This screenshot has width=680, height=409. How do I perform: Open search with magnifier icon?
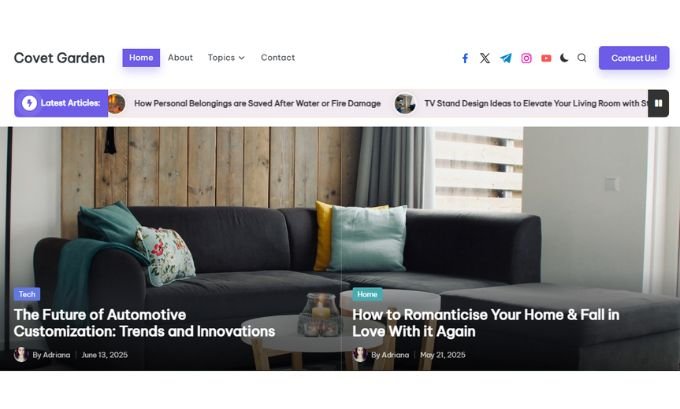[582, 58]
